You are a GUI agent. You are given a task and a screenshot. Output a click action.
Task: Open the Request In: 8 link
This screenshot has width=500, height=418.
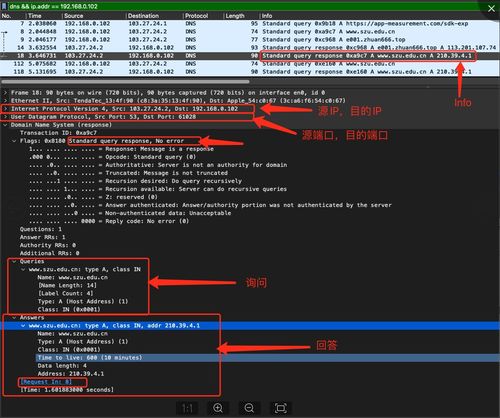[46, 382]
